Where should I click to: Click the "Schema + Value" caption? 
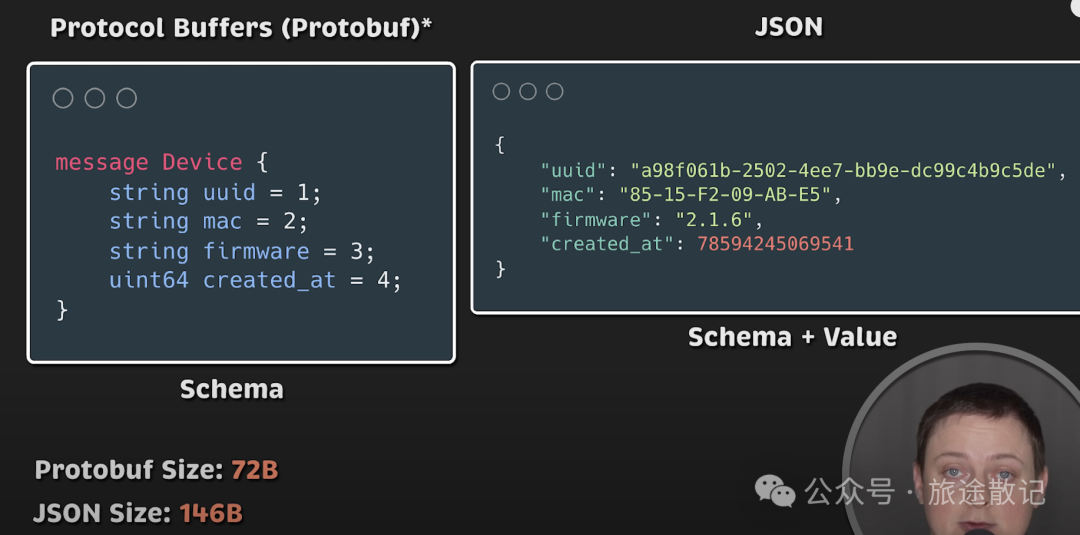pos(792,337)
